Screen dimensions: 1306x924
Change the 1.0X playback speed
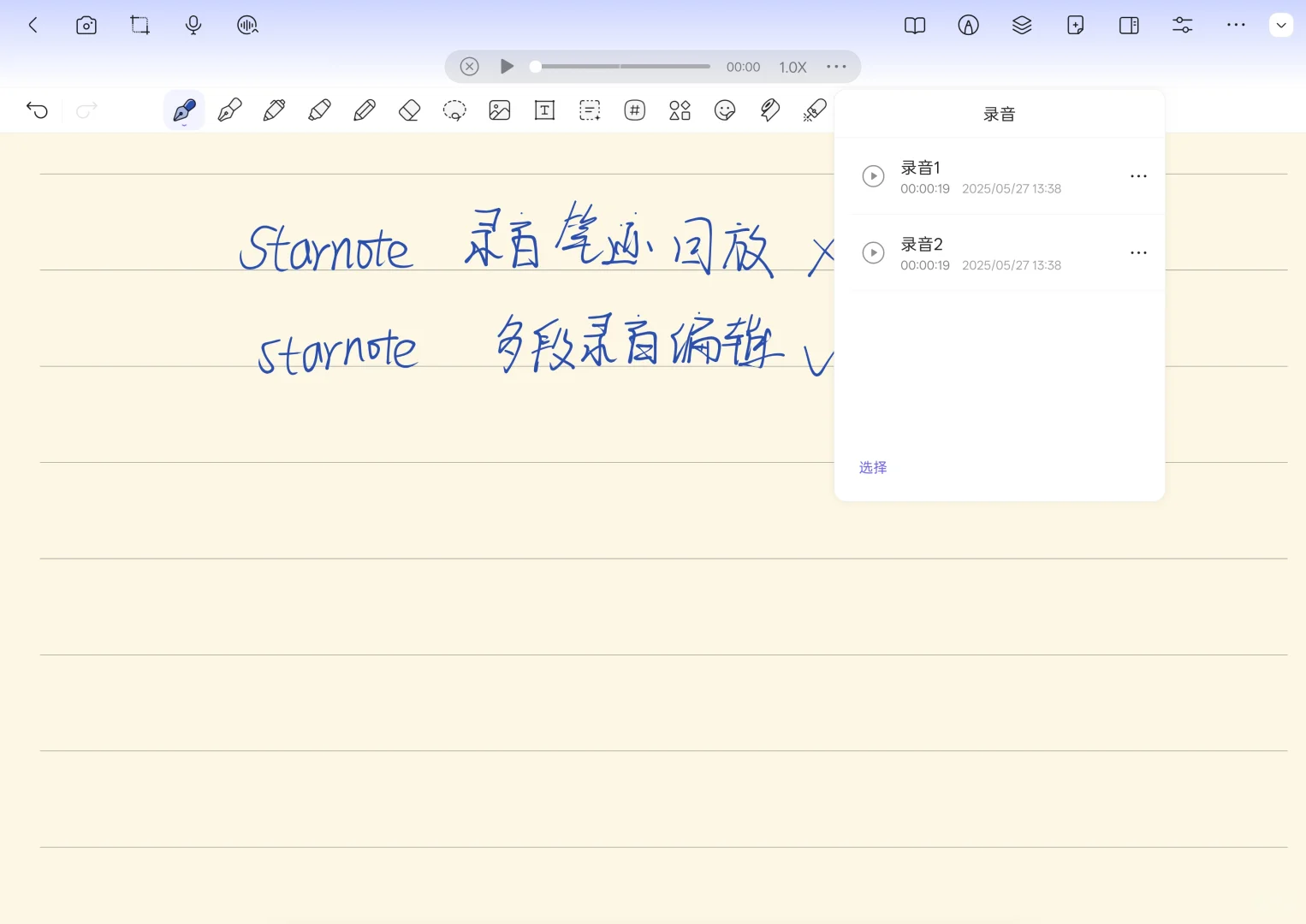click(793, 67)
